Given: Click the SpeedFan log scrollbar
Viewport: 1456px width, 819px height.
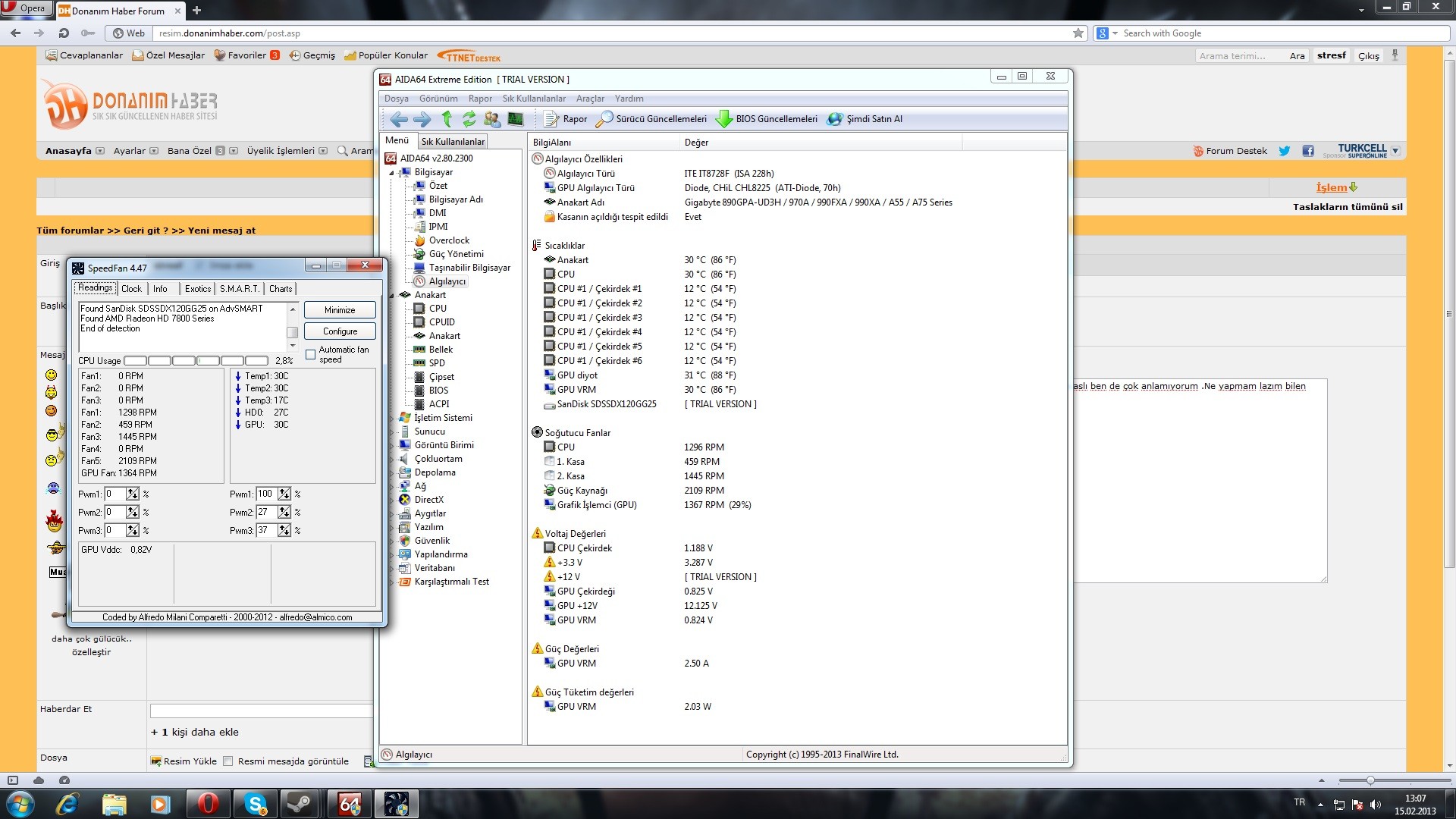Looking at the screenshot, I should tap(292, 326).
